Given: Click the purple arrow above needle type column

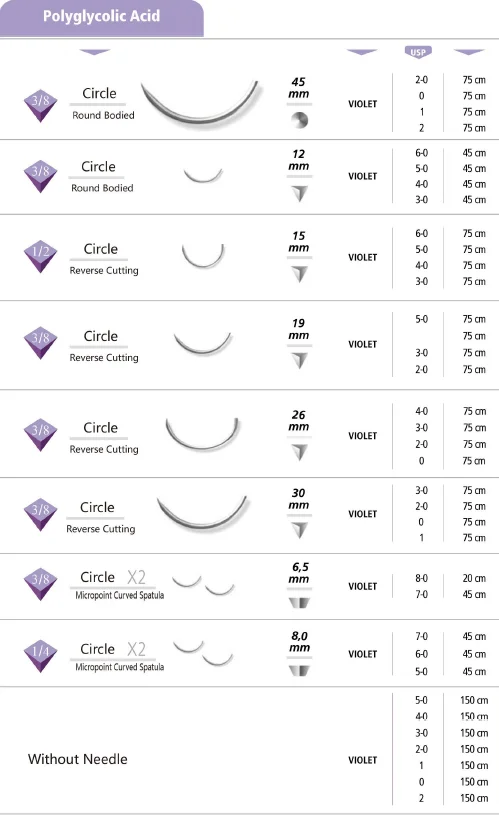Looking at the screenshot, I should [95, 52].
